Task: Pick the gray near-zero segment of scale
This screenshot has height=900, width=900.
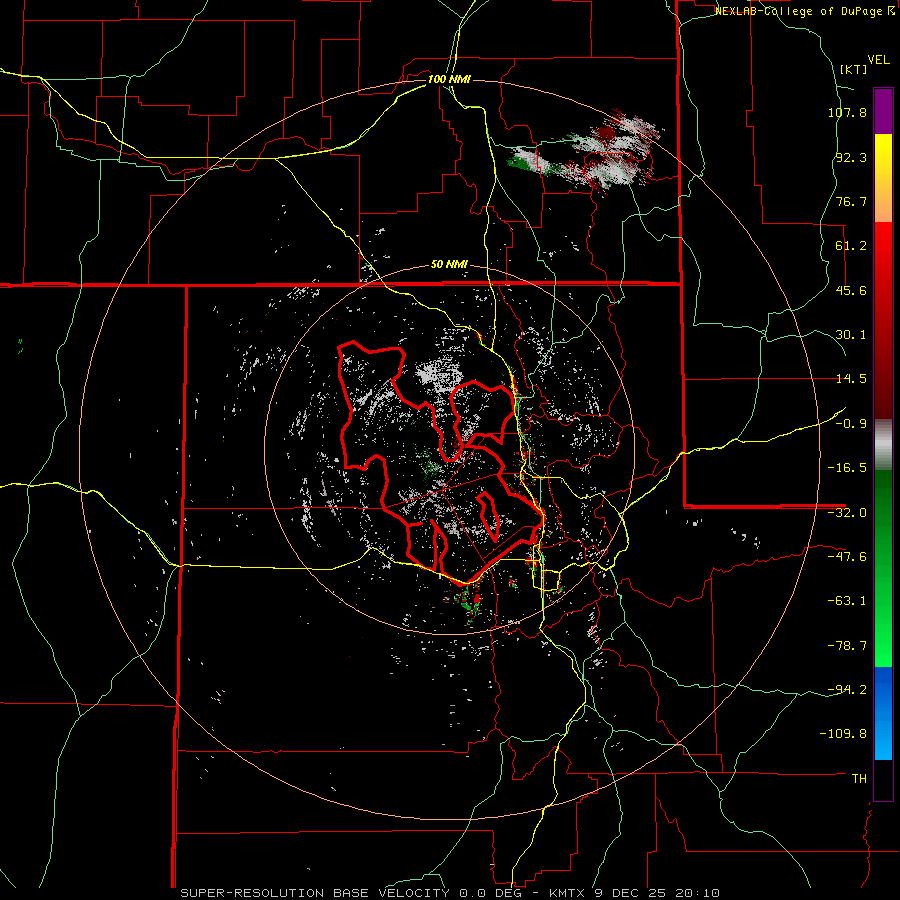Action: [x=883, y=445]
